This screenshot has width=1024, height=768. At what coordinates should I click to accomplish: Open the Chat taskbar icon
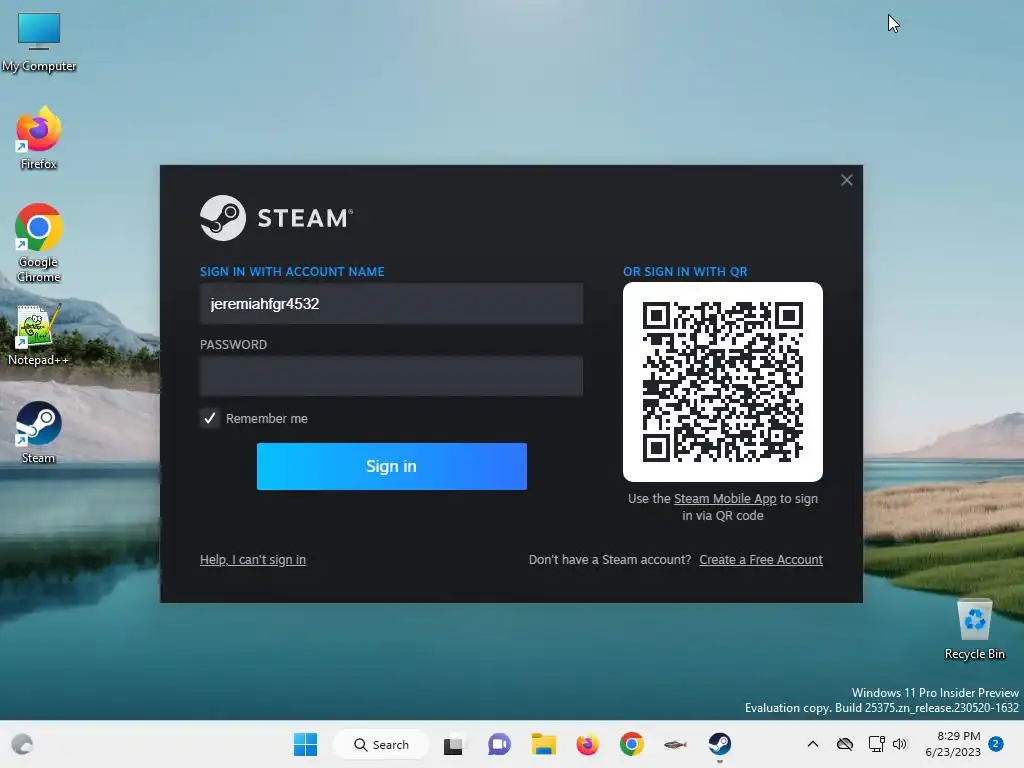click(499, 744)
